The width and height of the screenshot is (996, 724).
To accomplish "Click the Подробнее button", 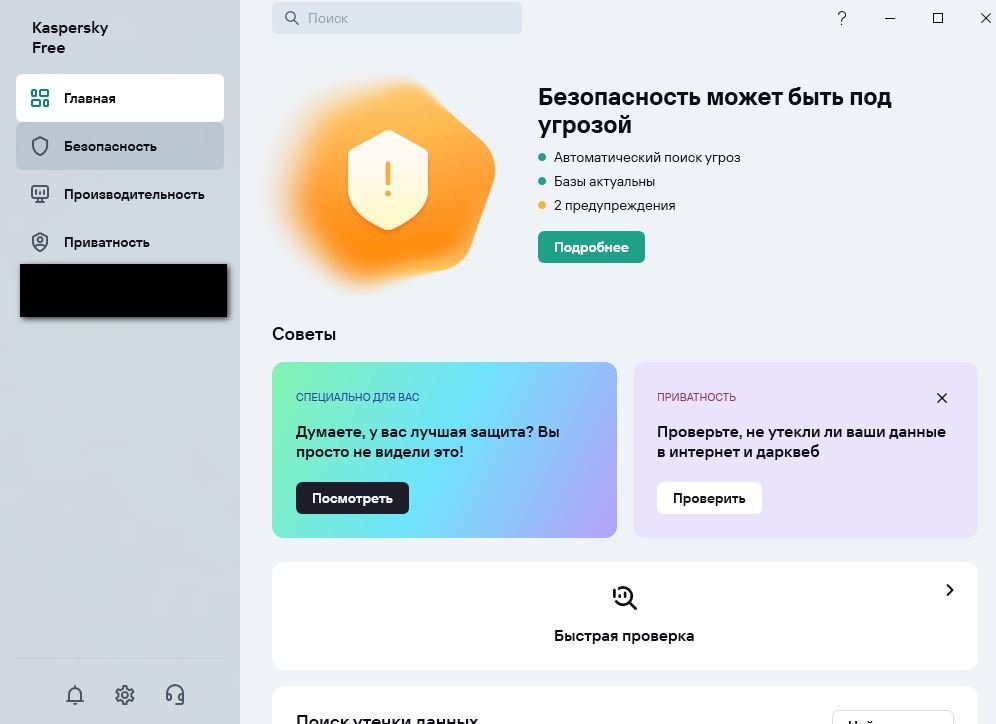I will click(x=591, y=247).
